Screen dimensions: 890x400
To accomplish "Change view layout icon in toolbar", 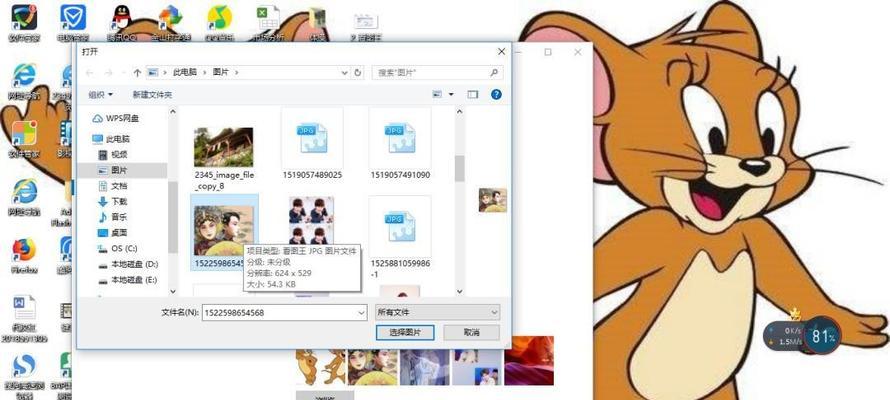I will 437,94.
